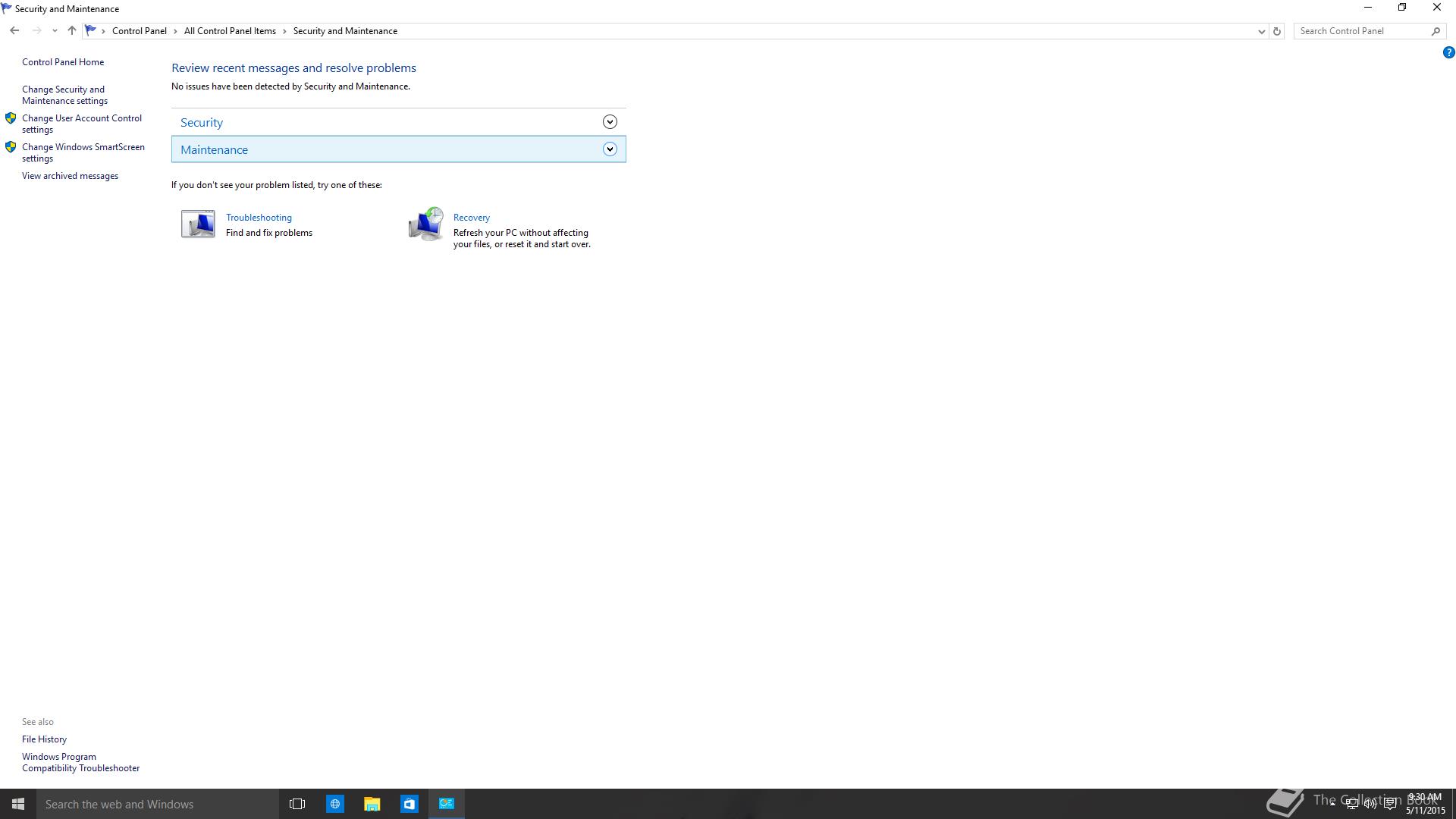This screenshot has width=1456, height=819.
Task: Open the Action Center notification icon
Action: 1390,805
